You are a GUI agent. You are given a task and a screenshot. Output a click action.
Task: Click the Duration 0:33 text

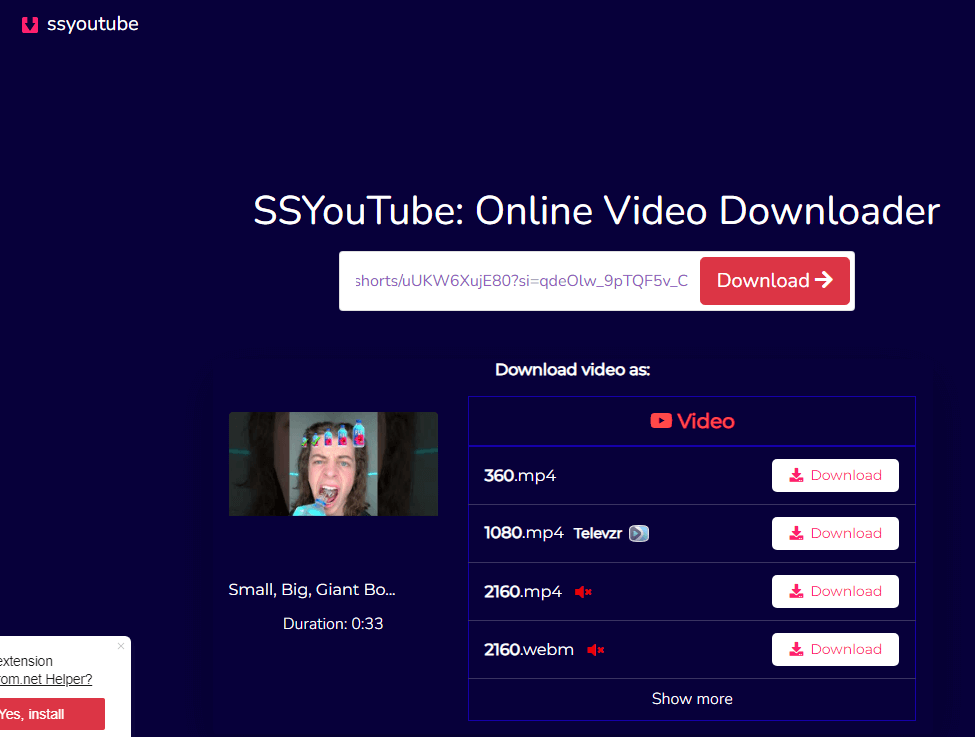pyautogui.click(x=333, y=624)
